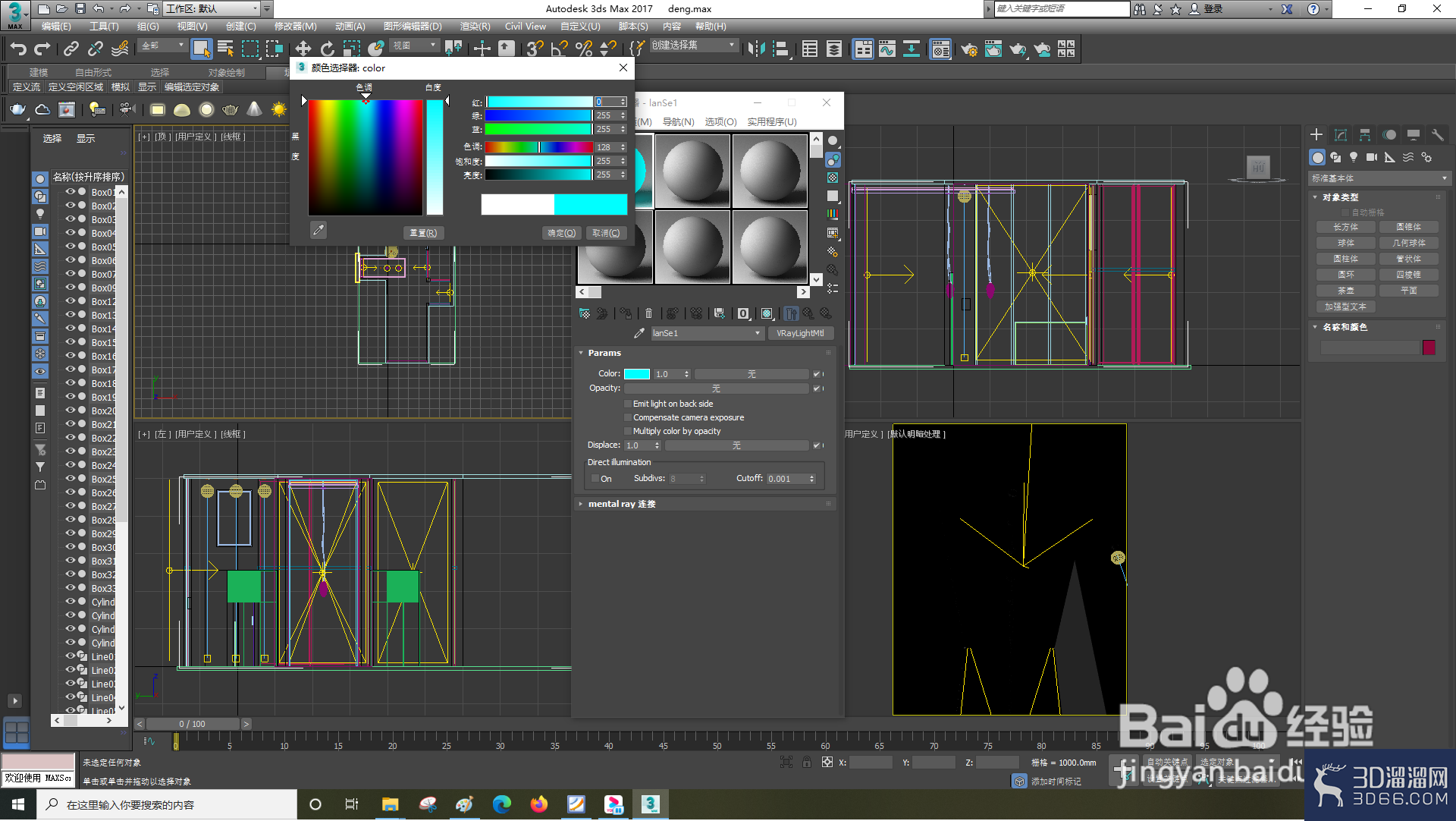Click the object color swatch in 名称和颜色
The image size is (1456, 821).
click(x=1429, y=348)
